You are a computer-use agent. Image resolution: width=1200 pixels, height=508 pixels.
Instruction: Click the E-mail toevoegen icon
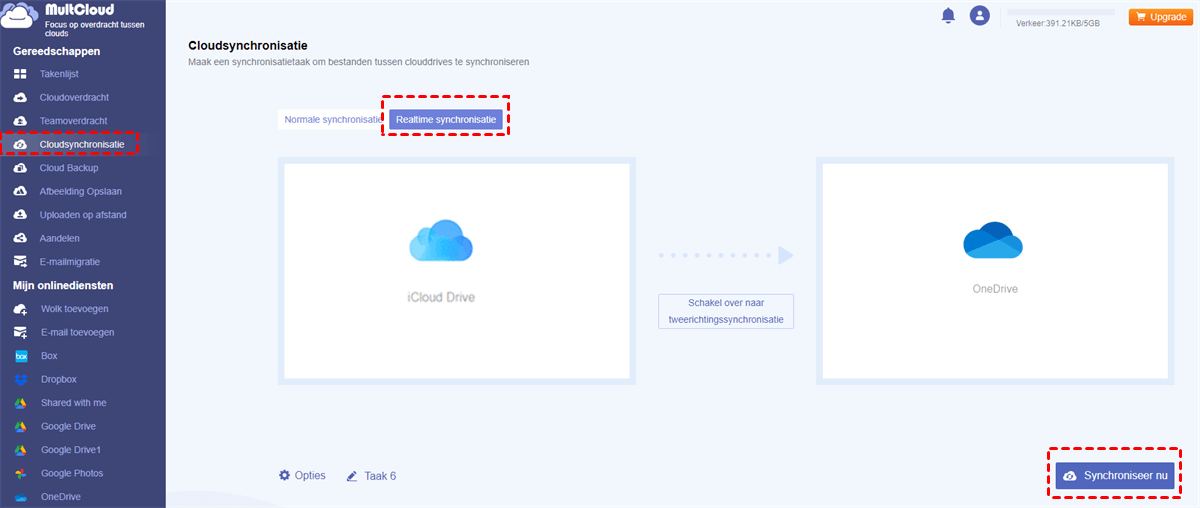pyautogui.click(x=20, y=332)
